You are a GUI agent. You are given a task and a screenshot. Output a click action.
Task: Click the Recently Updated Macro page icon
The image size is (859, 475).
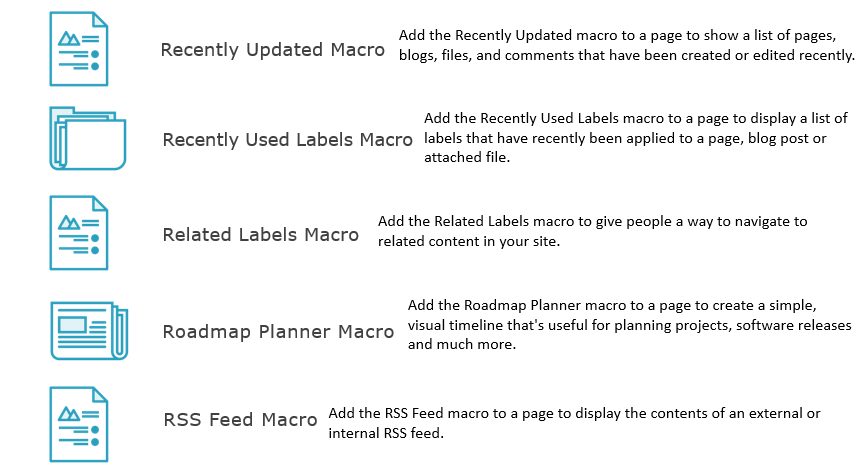[79, 49]
